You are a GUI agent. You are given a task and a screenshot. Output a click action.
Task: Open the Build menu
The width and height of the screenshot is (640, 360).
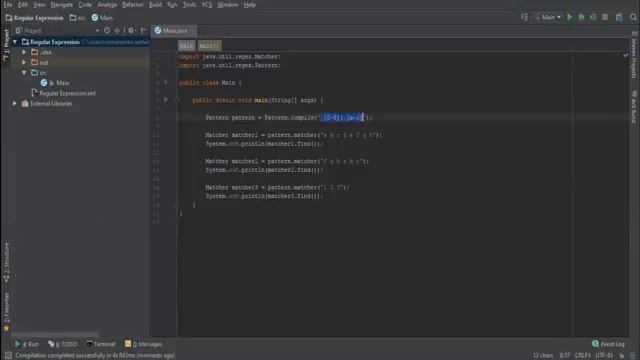pos(155,5)
